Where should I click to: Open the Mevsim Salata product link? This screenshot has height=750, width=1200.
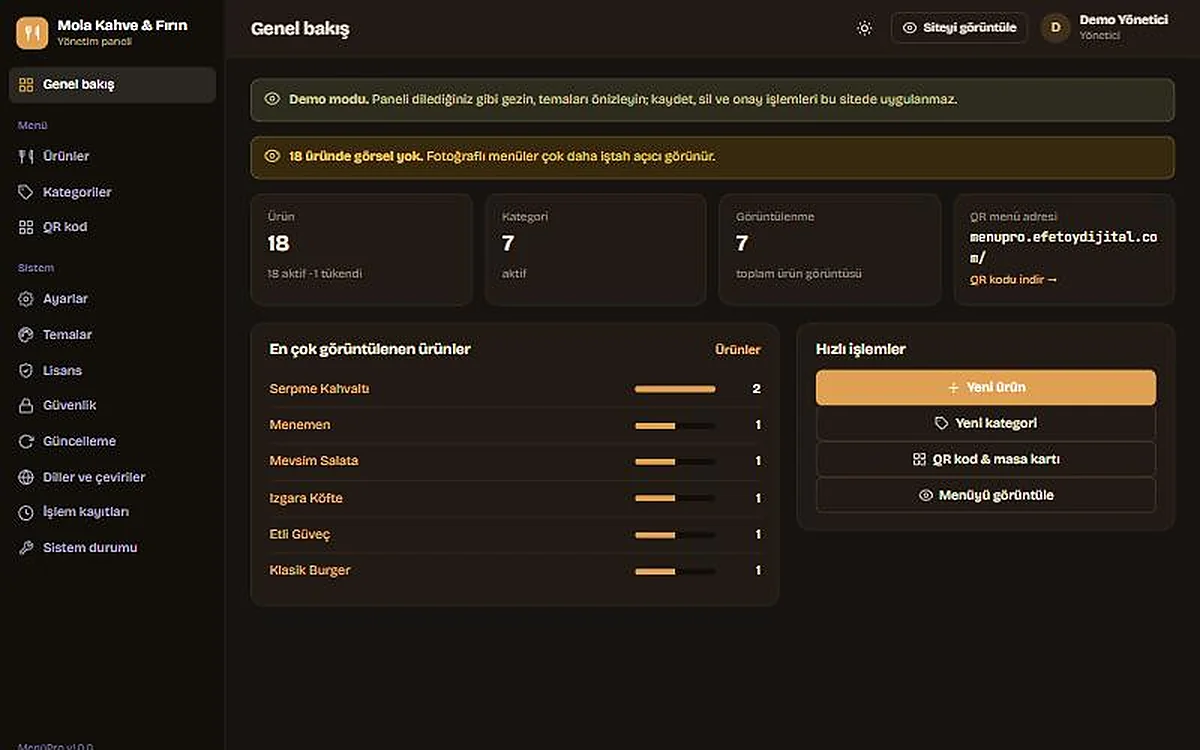coord(314,461)
